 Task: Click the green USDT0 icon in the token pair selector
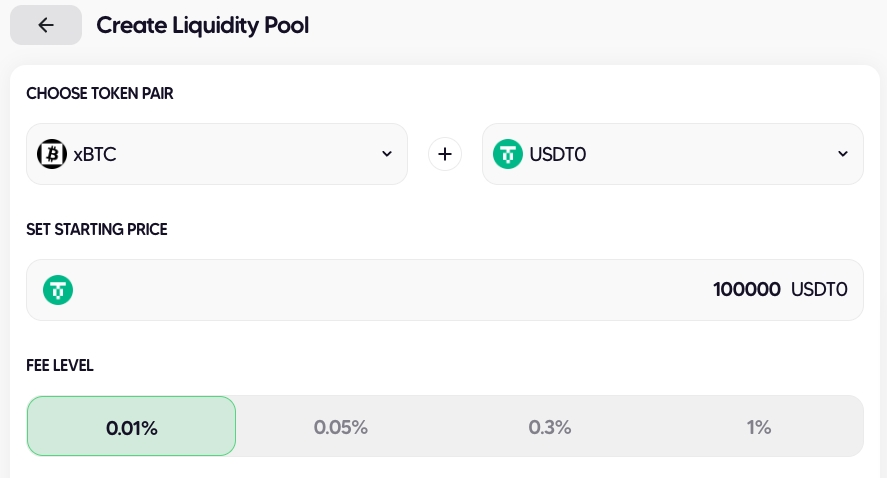click(508, 154)
